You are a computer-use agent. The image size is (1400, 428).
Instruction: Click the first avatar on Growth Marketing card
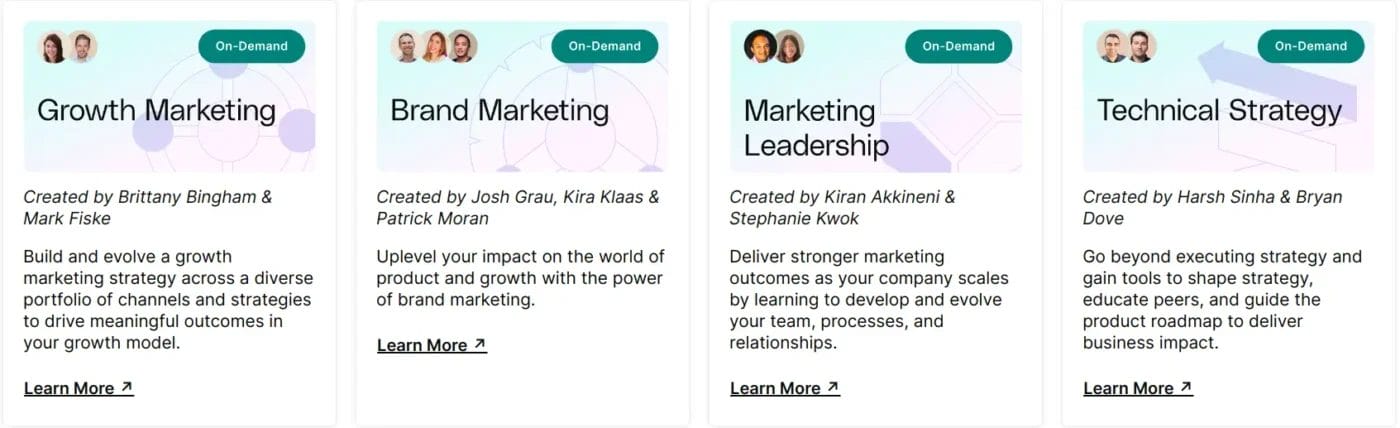point(53,46)
